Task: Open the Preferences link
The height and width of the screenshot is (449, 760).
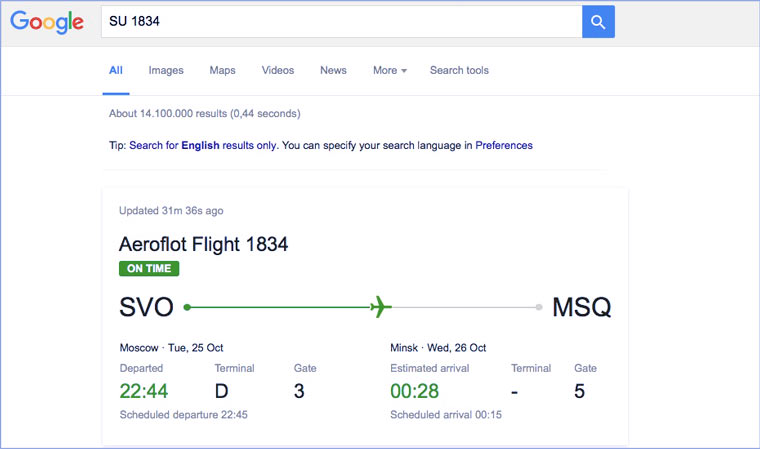Action: (504, 145)
